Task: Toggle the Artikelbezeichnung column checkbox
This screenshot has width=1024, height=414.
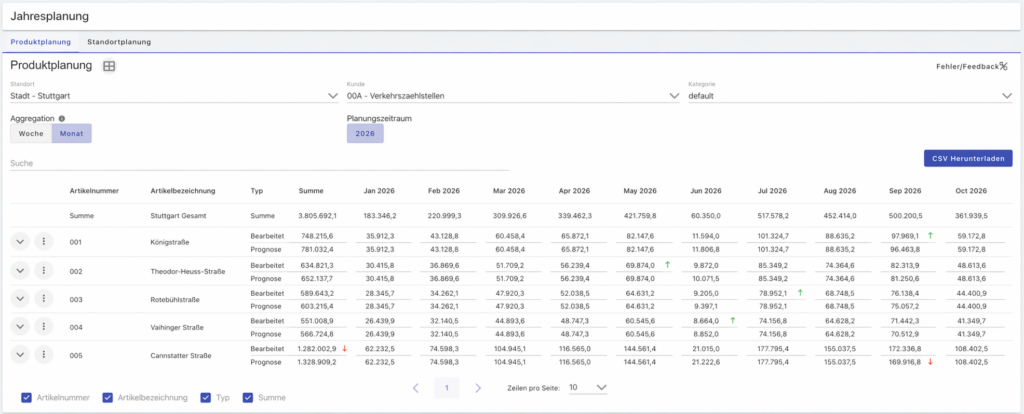Action: tap(108, 397)
